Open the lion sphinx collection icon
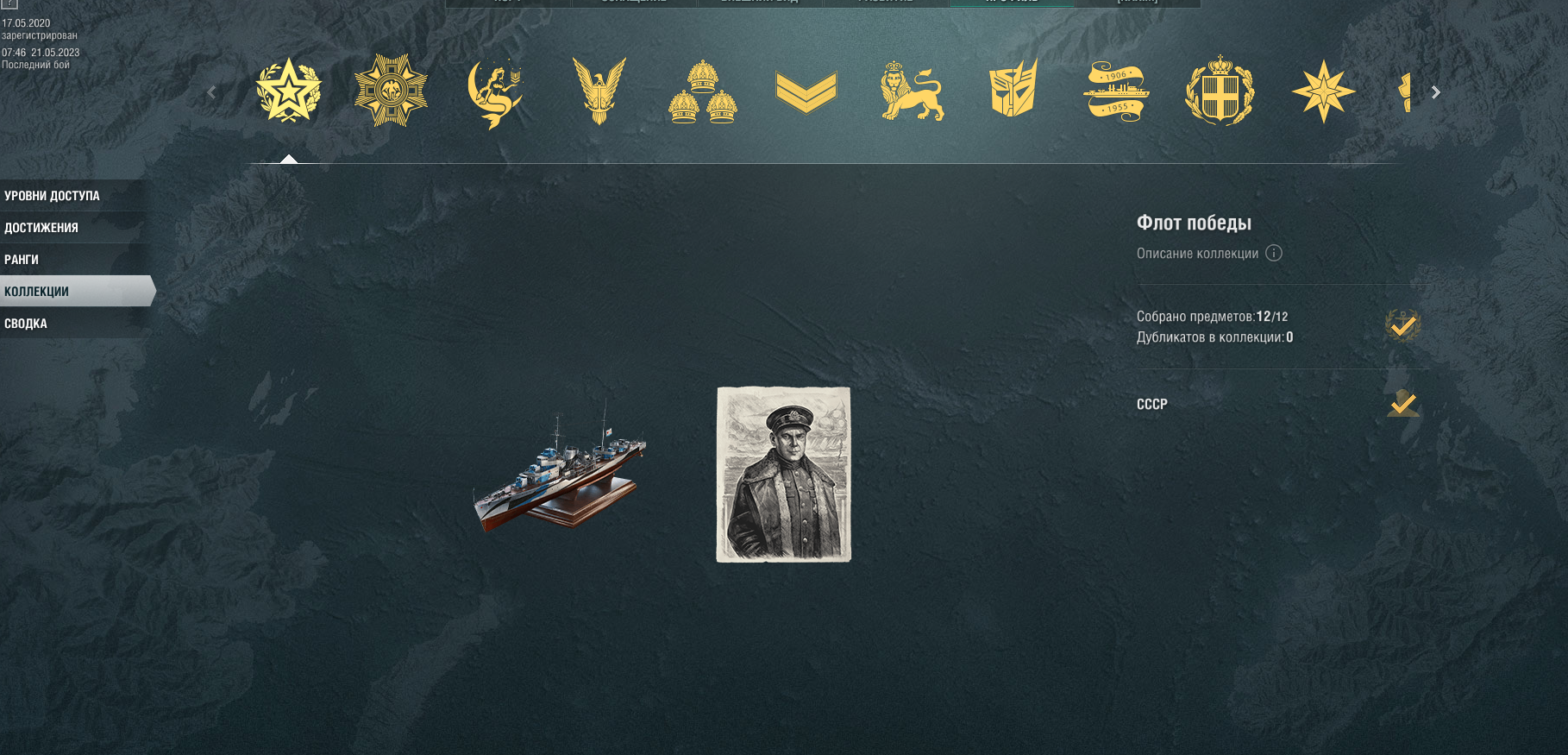The height and width of the screenshot is (755, 1568). [x=912, y=91]
